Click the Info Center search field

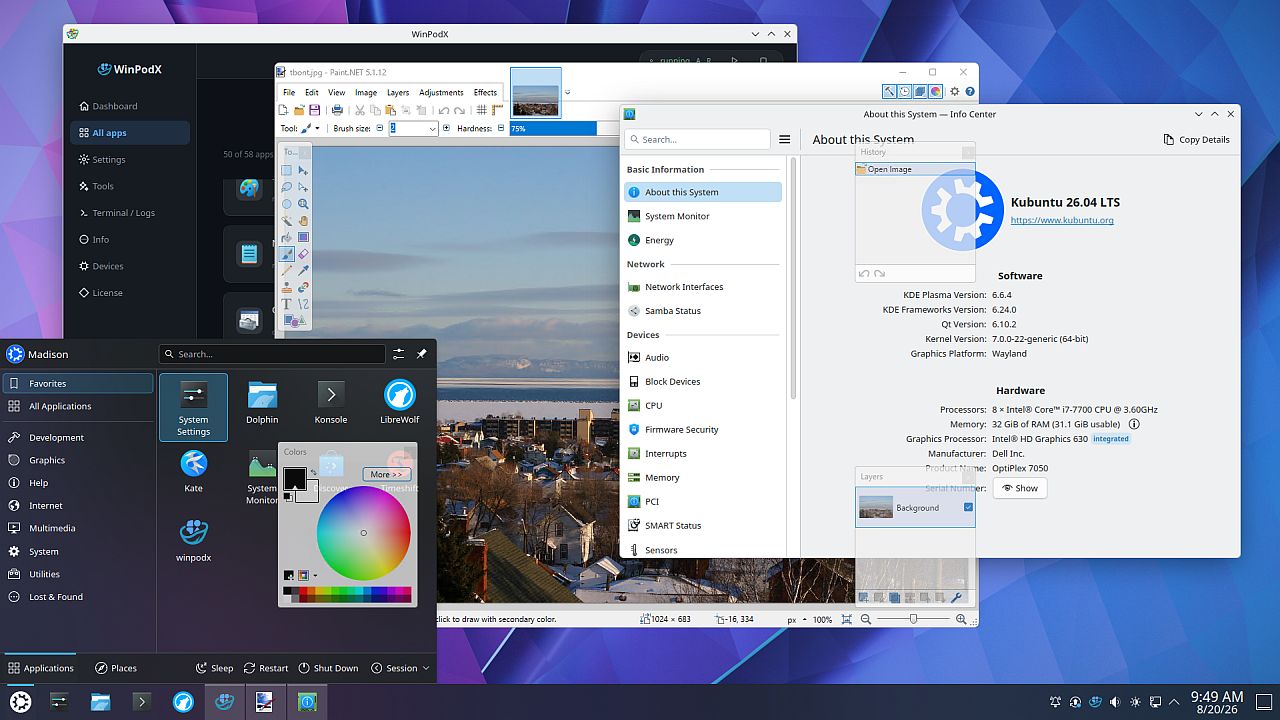click(697, 139)
